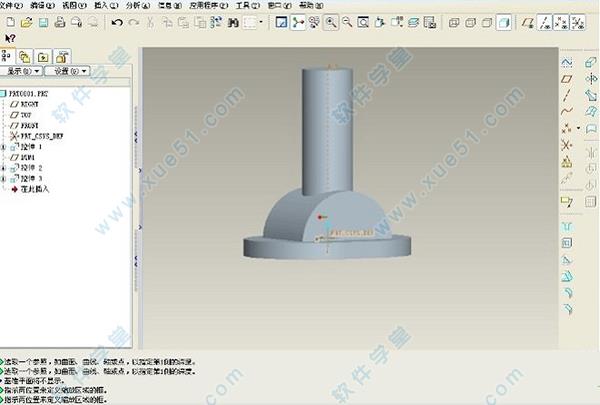Select the Draft tool
Viewport: 600px width, 405px height.
click(x=567, y=276)
